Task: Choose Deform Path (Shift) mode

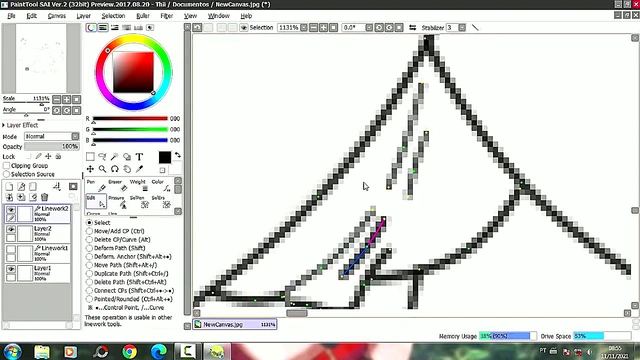Action: click(89, 248)
